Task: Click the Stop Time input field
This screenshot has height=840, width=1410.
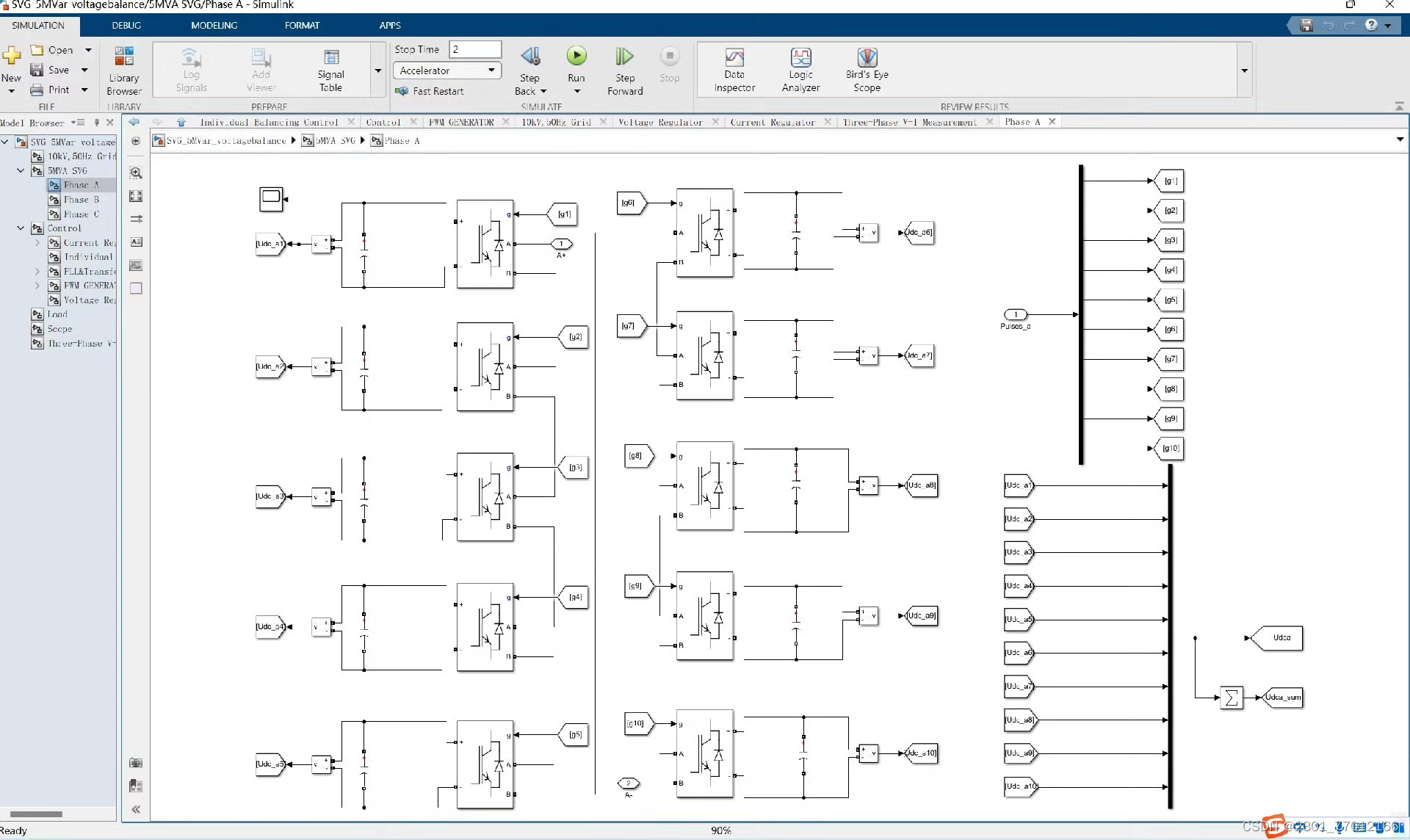Action: (x=475, y=49)
